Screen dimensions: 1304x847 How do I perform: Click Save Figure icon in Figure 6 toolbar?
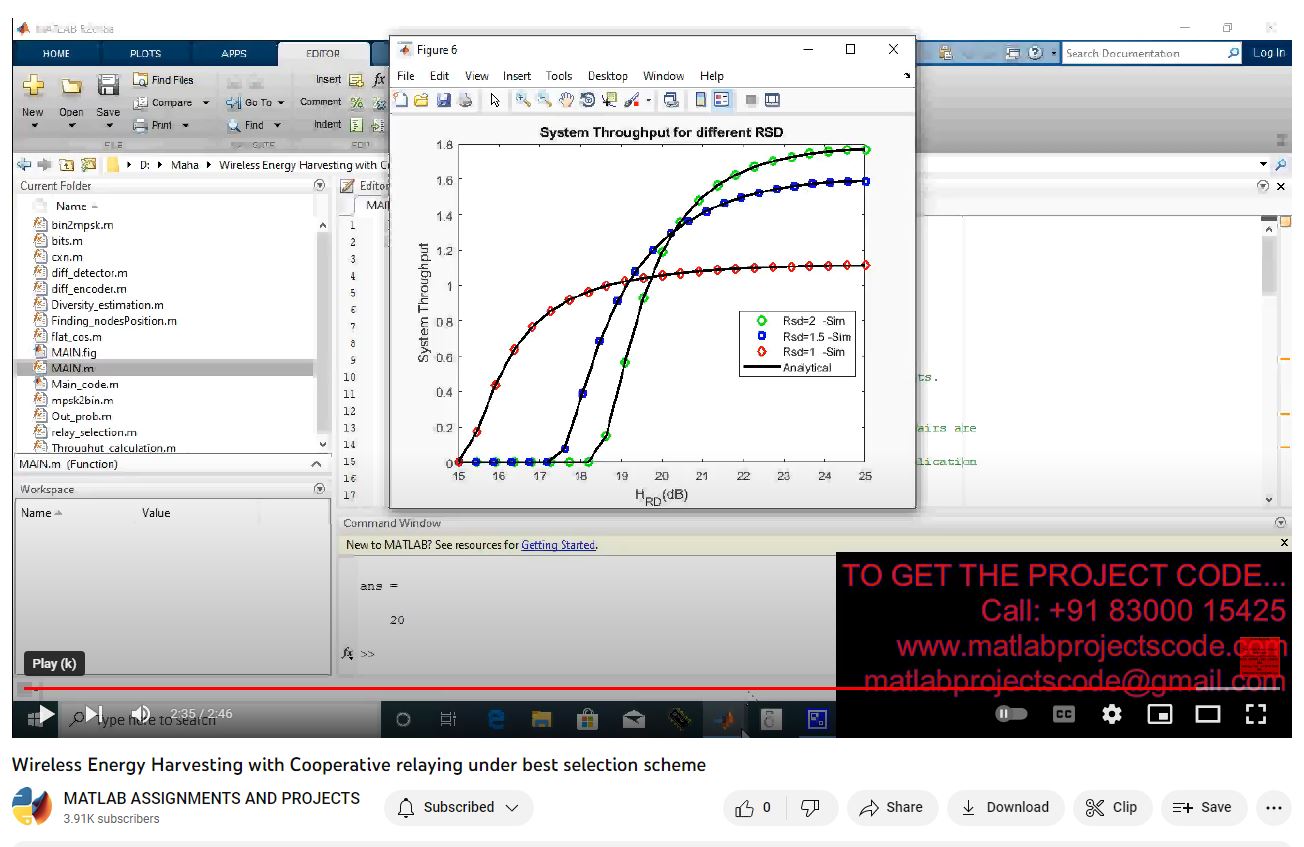click(443, 100)
